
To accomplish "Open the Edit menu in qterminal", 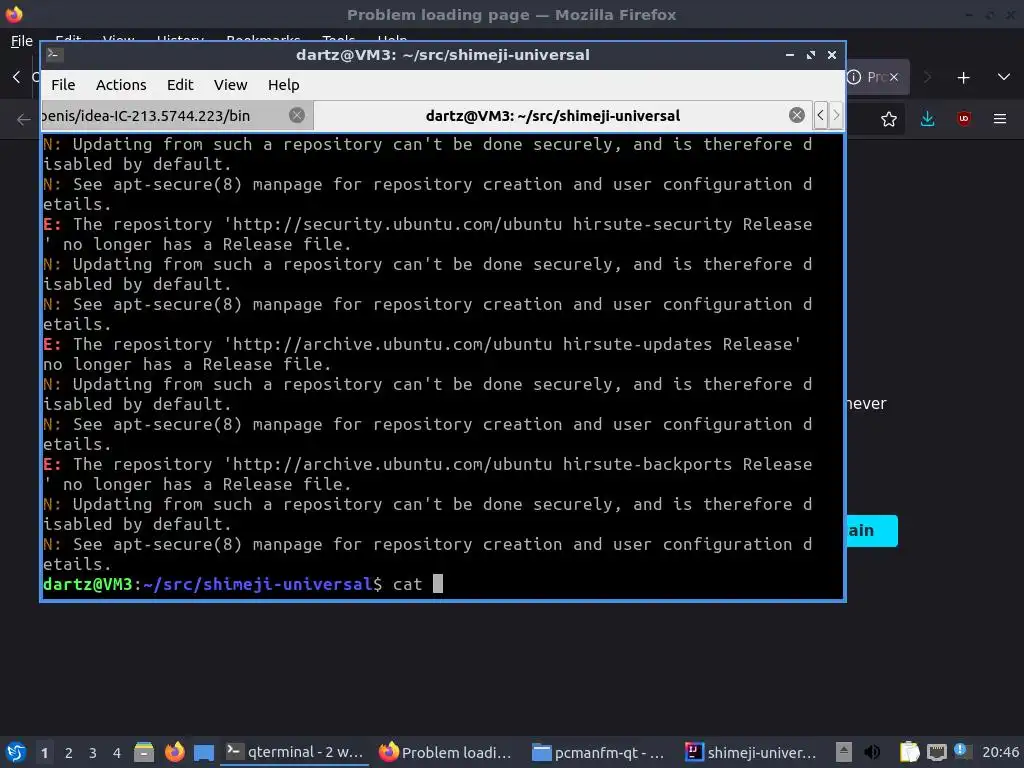I will [180, 85].
